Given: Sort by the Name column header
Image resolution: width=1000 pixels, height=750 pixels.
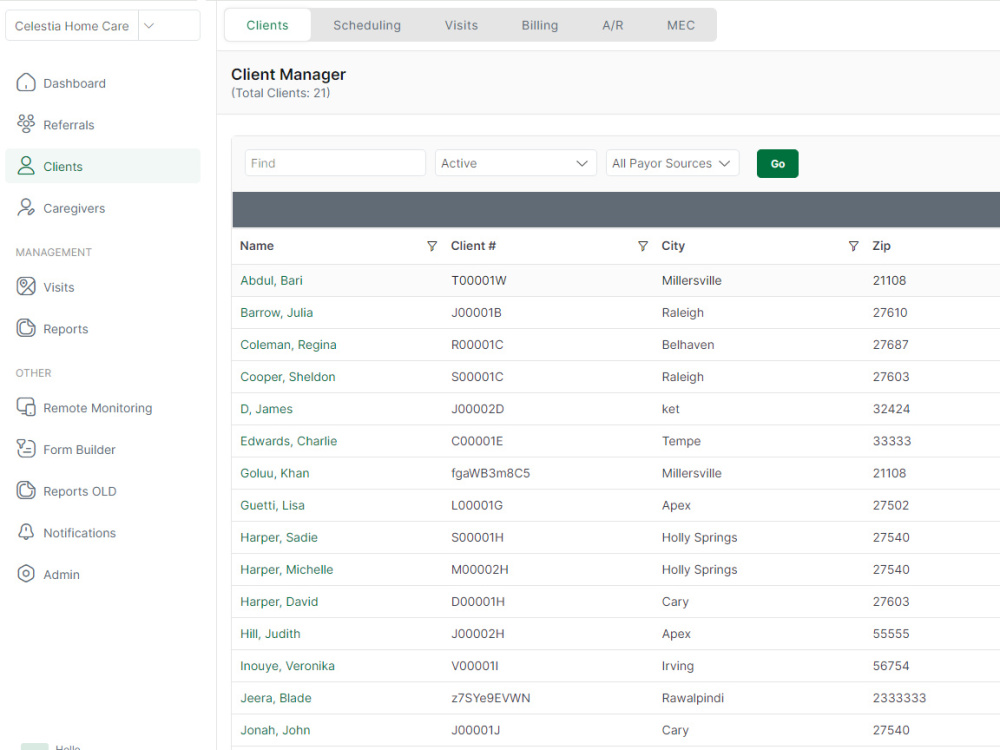Looking at the screenshot, I should pyautogui.click(x=256, y=246).
